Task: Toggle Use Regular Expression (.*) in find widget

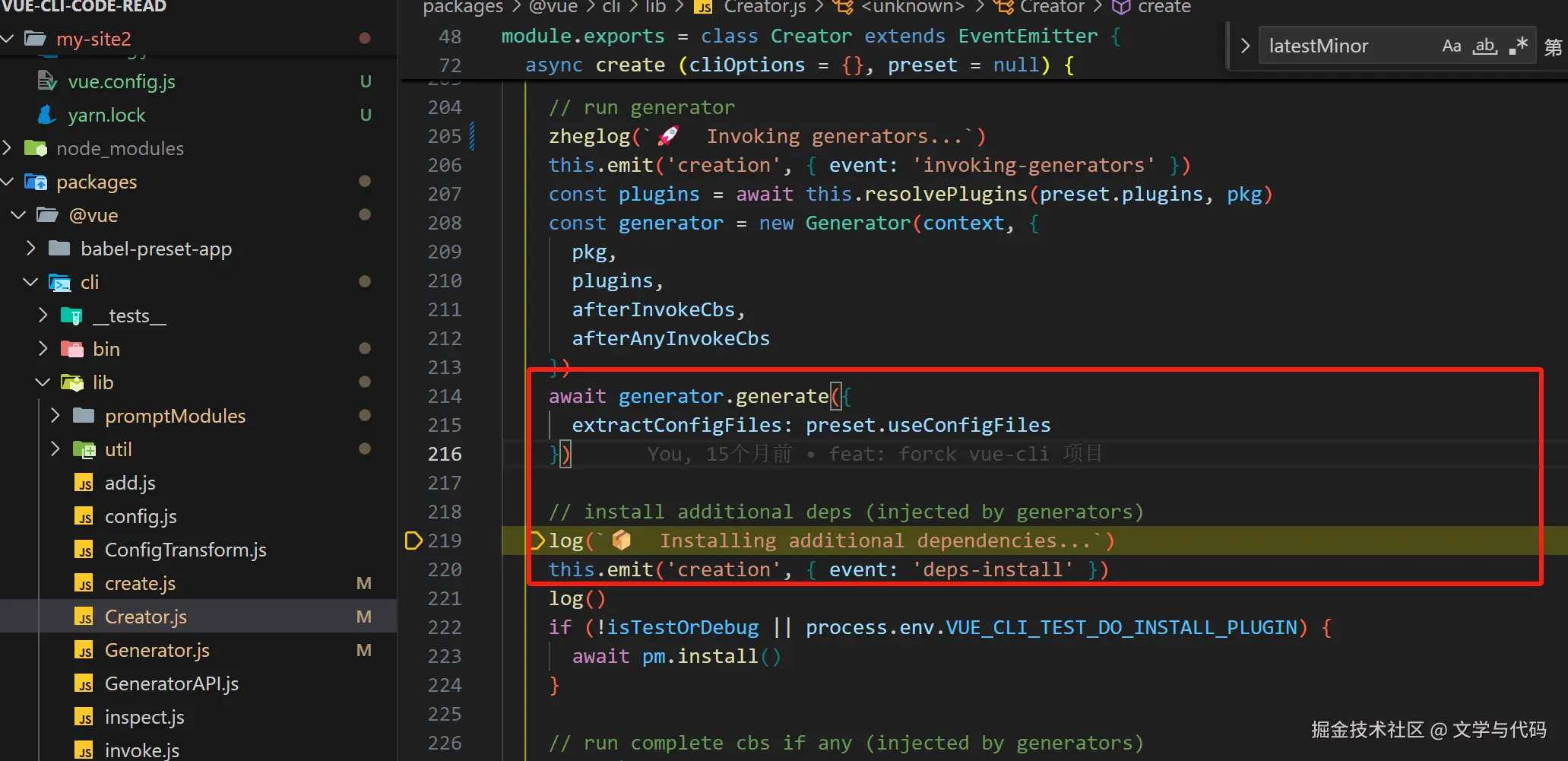Action: (1519, 46)
